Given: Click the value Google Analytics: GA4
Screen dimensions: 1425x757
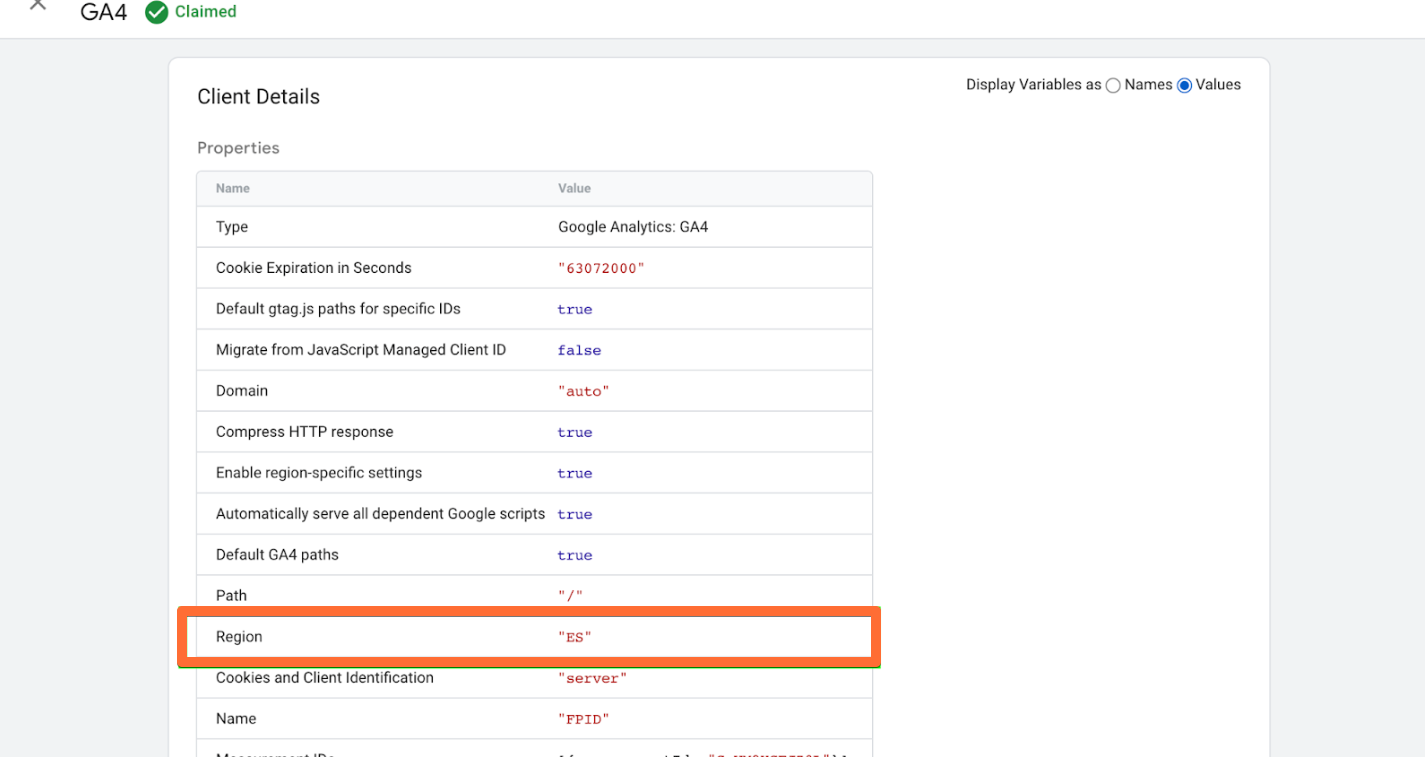Looking at the screenshot, I should coord(633,227).
